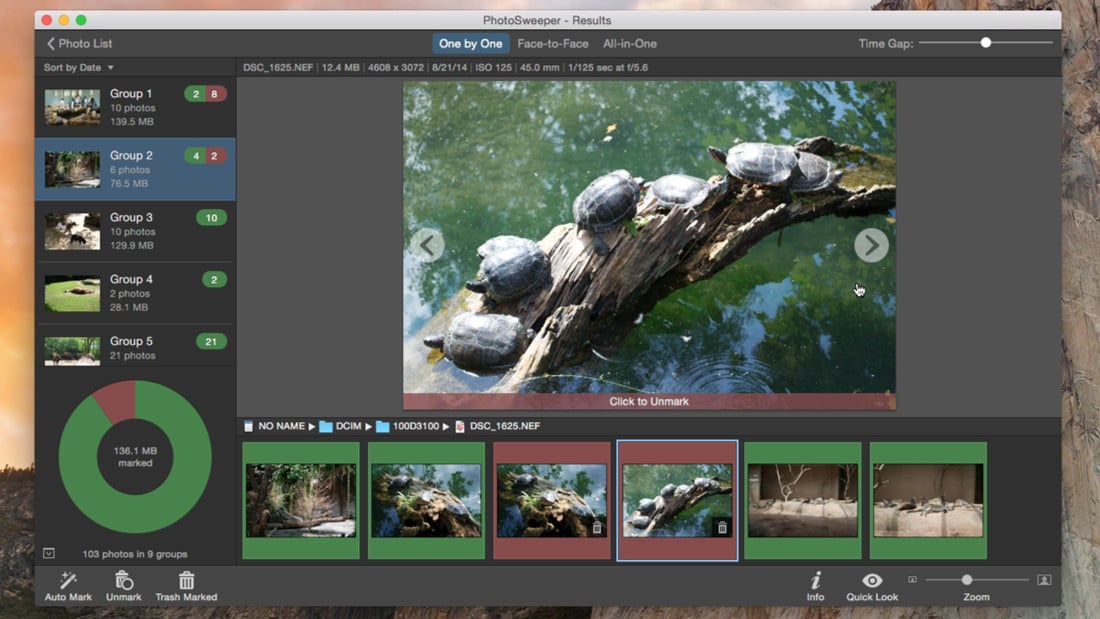
Task: Open Quick Look eye icon
Action: tap(872, 580)
